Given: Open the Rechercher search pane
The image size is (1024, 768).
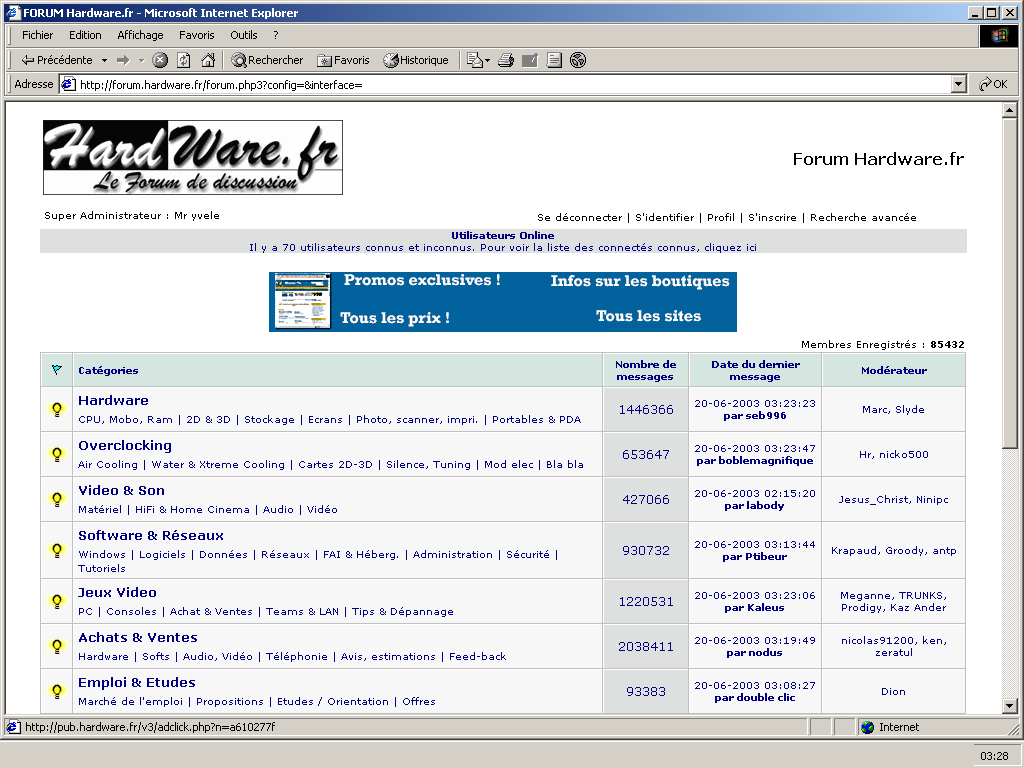Looking at the screenshot, I should (x=267, y=60).
